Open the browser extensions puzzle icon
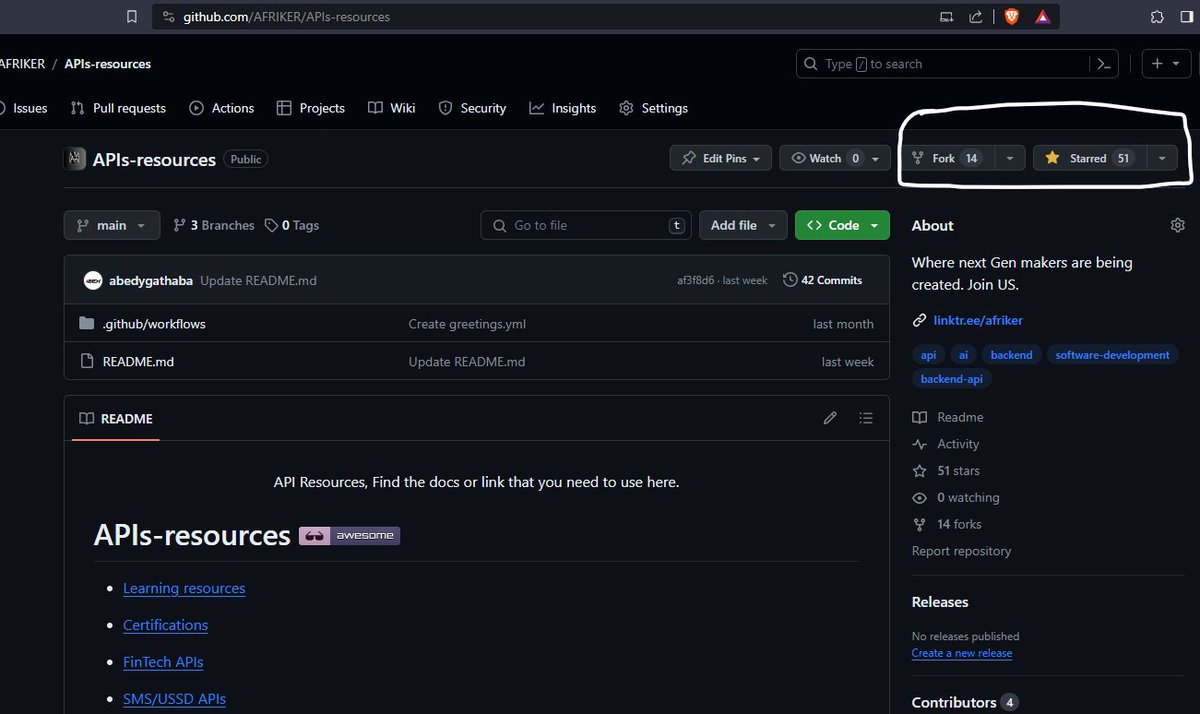The width and height of the screenshot is (1200, 714). (1157, 17)
